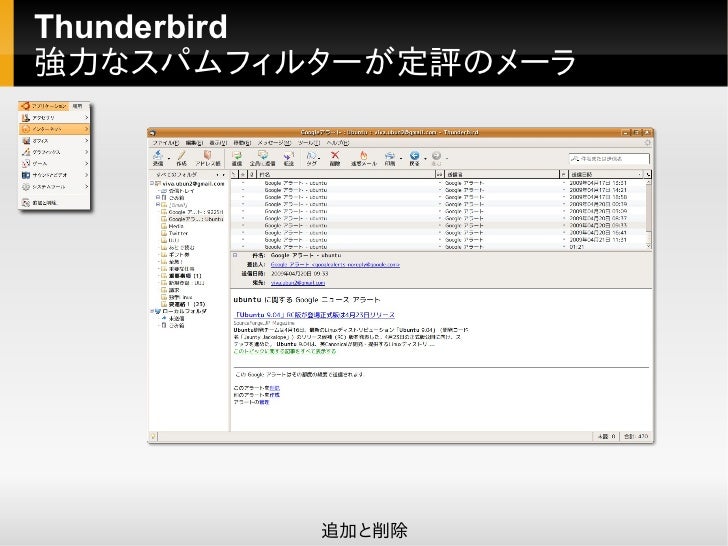Expand the ごみ箱 folder under the Gmail account
Screen dimensions: 728x546
point(157,197)
